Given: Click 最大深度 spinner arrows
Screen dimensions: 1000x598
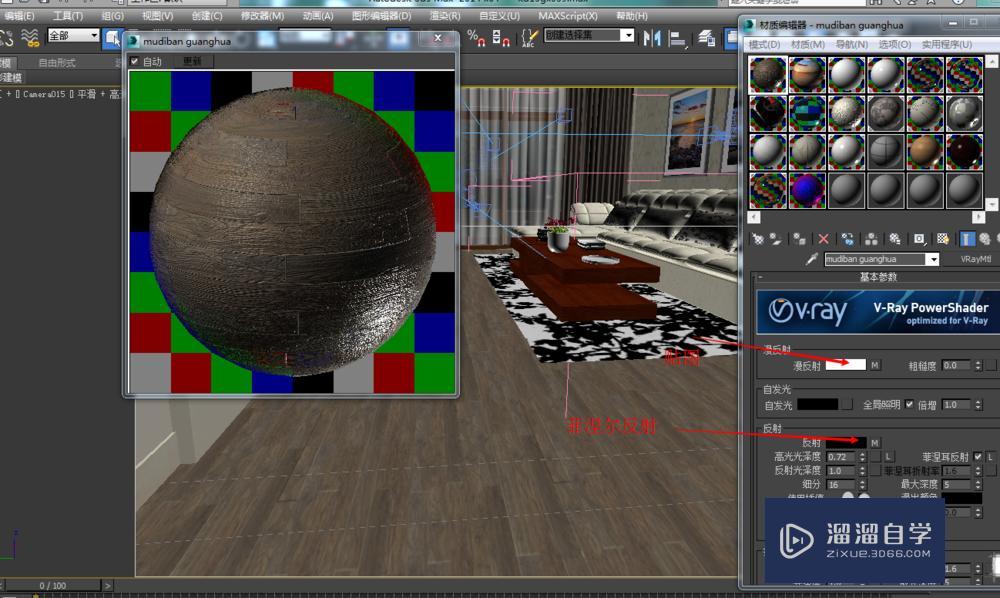Looking at the screenshot, I should tap(978, 485).
